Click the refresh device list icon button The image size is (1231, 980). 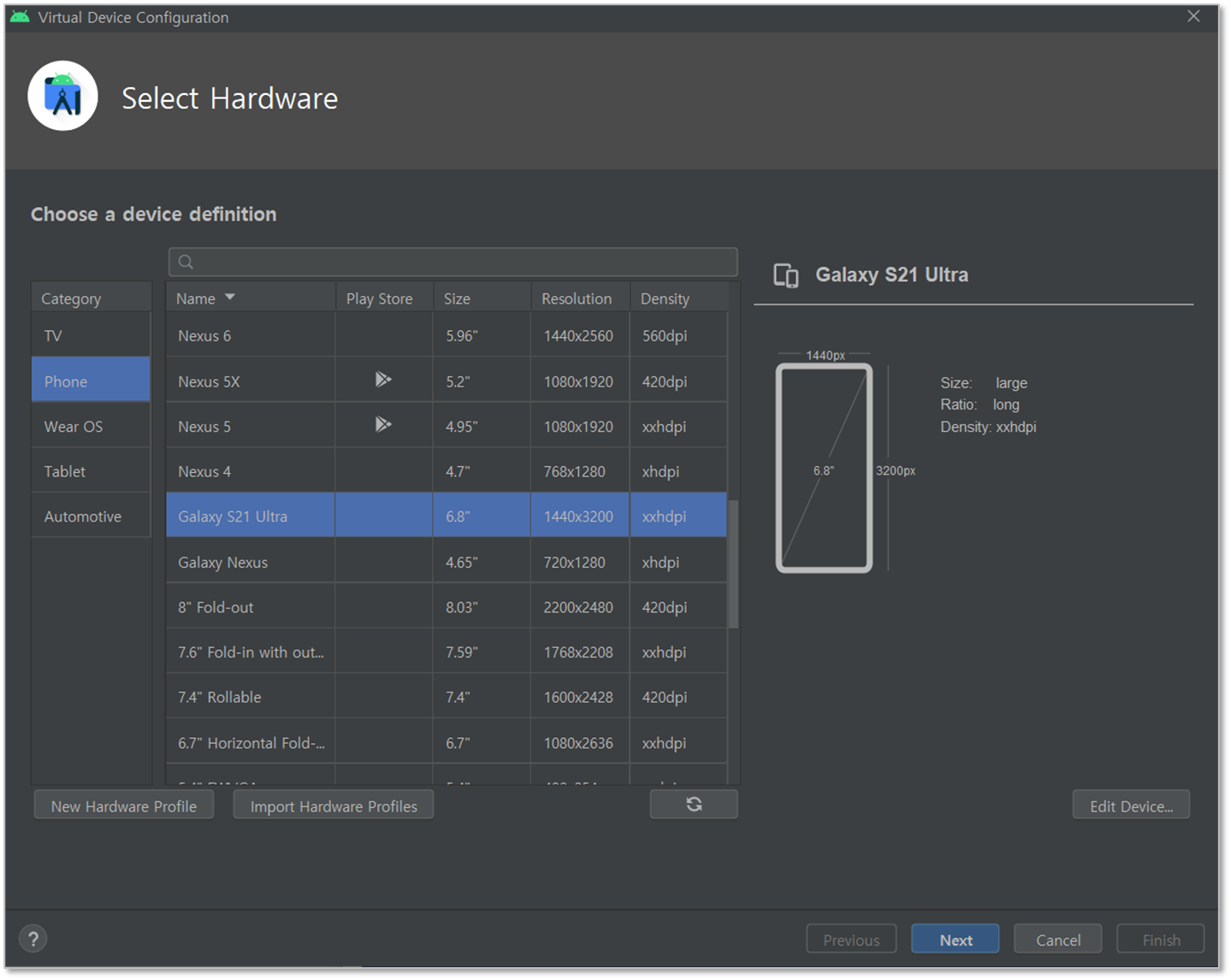pos(693,805)
